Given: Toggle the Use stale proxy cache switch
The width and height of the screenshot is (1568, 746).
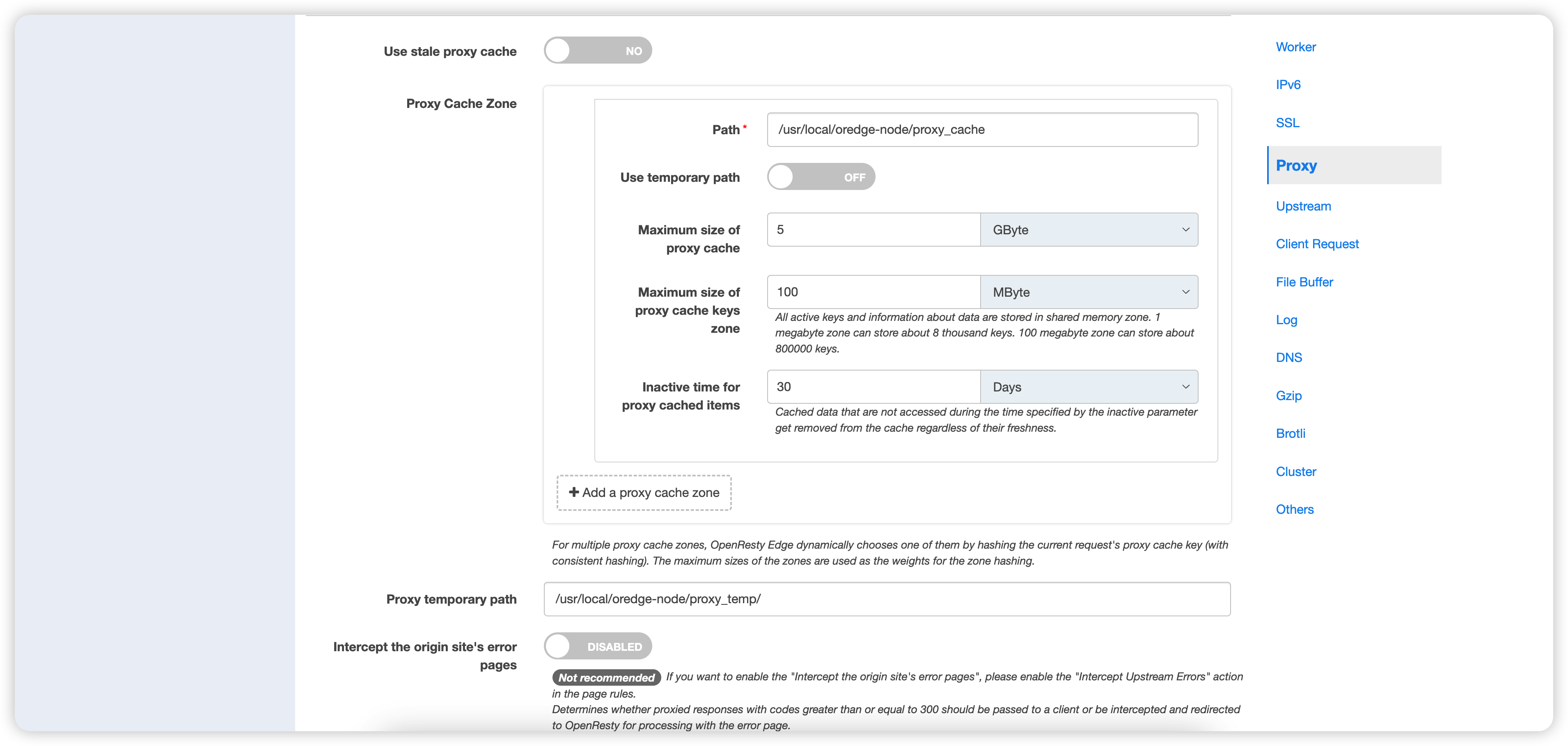Looking at the screenshot, I should click(x=598, y=50).
